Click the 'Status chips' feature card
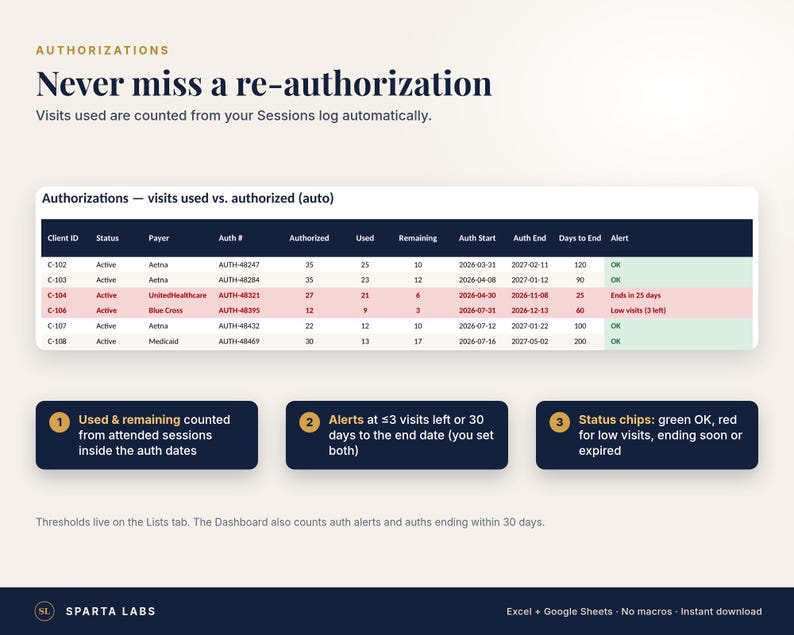Viewport: 794px width, 635px height. tap(647, 435)
